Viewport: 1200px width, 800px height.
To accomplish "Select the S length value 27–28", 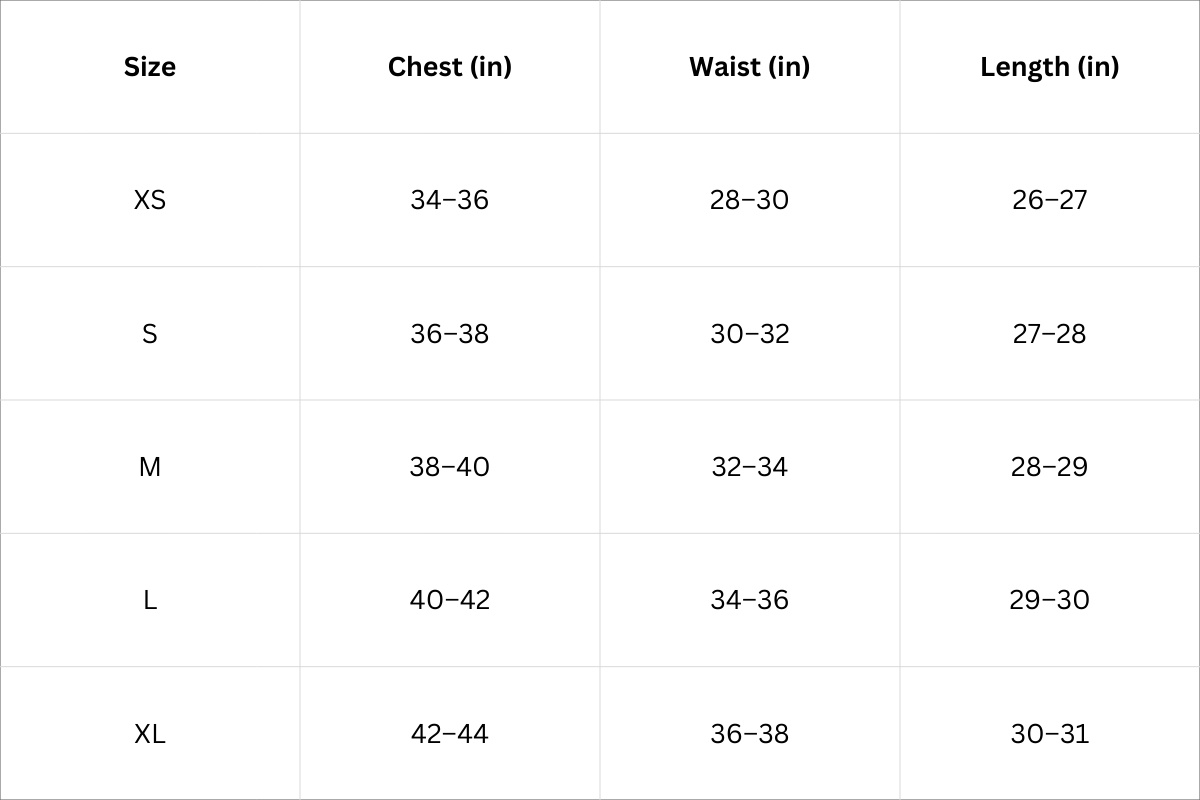I will click(1049, 333).
